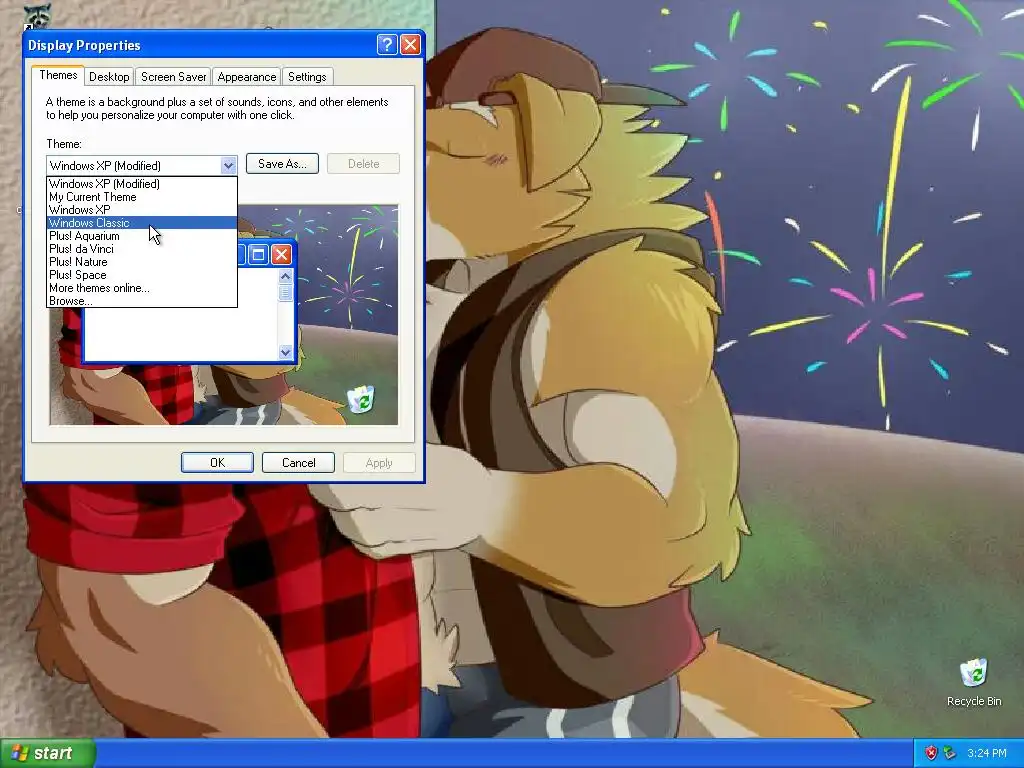
Task: Click the sample window's red close icon in preview
Action: [281, 254]
